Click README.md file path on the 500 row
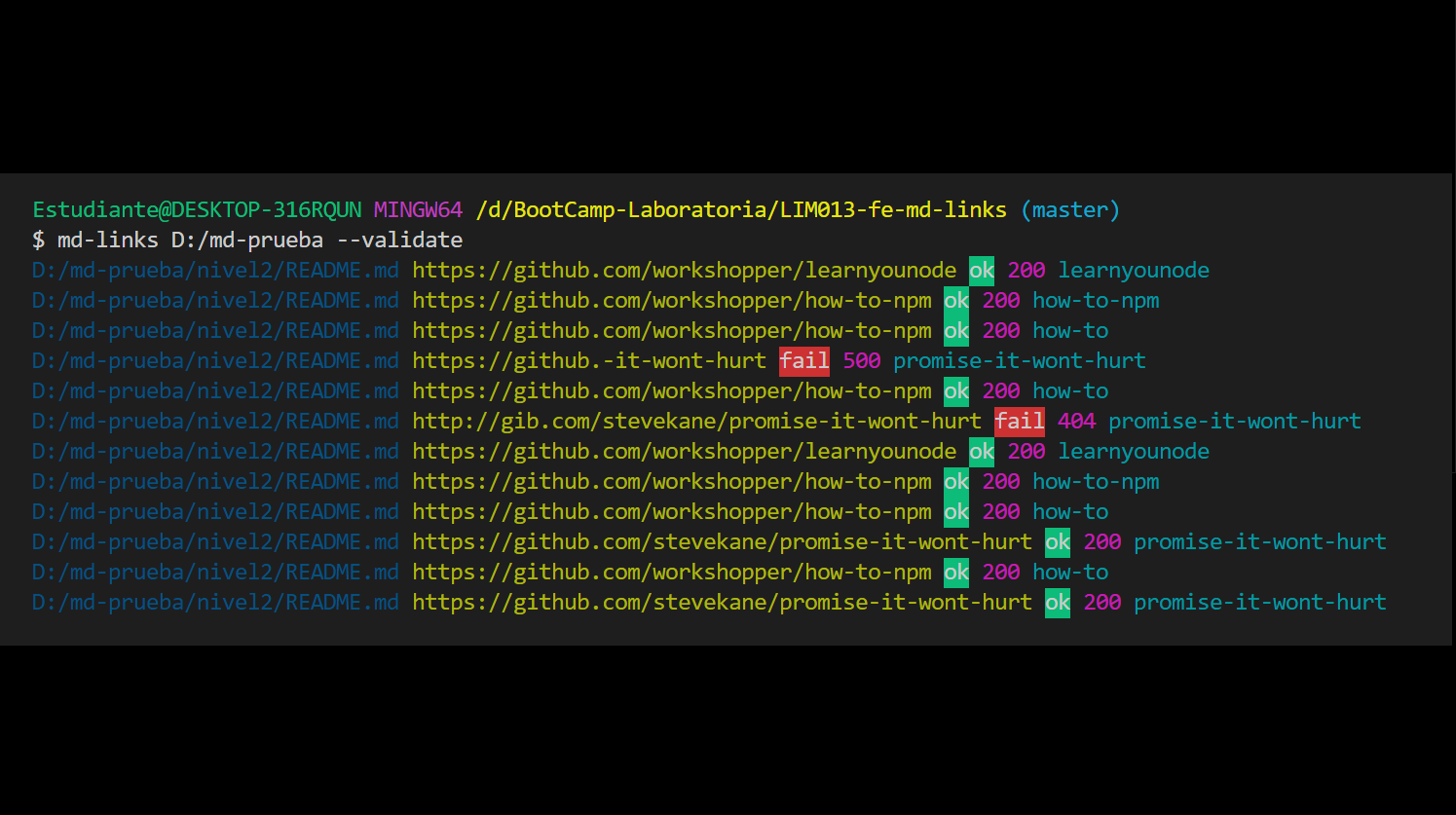The image size is (1456, 815). coord(215,360)
